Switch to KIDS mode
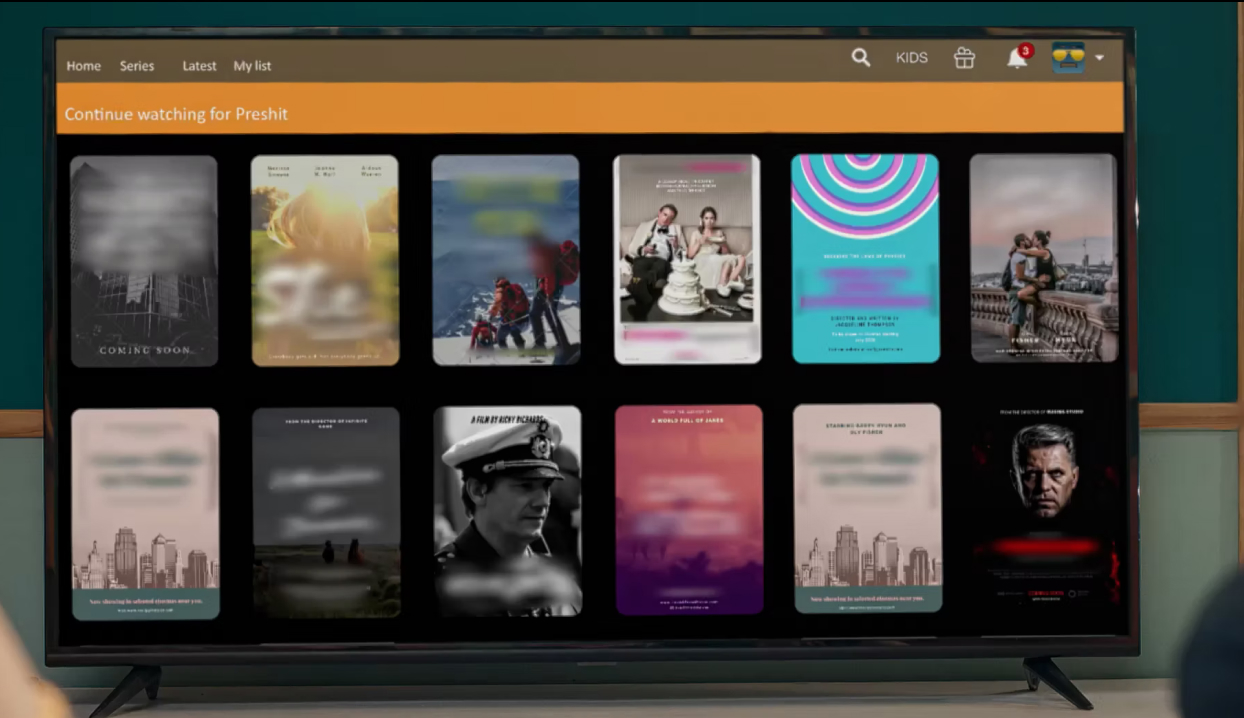This screenshot has height=718, width=1244. click(911, 58)
